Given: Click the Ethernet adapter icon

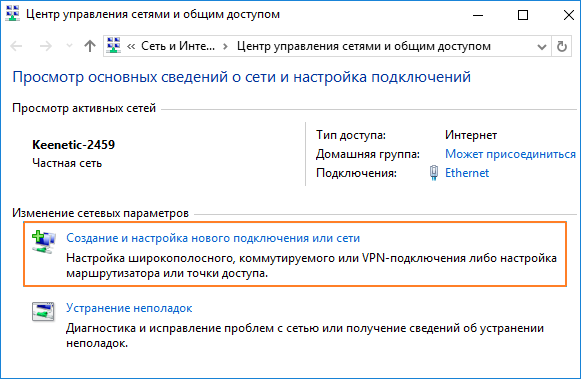Looking at the screenshot, I should pos(434,173).
